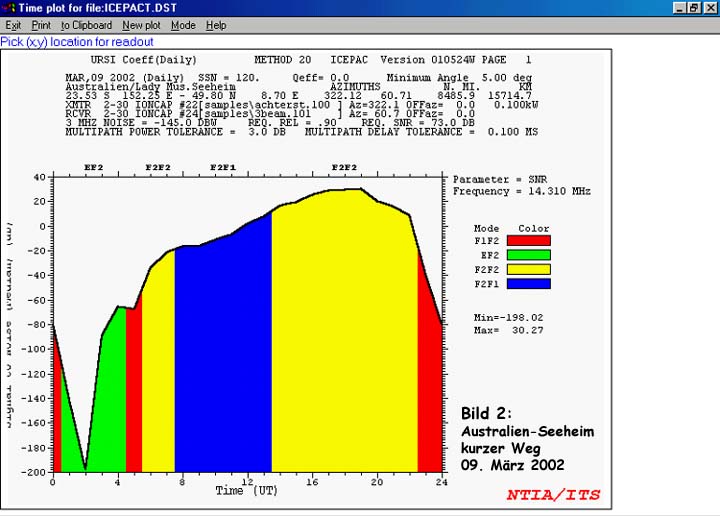Click the green EF2 legend swatch

pos(528,255)
